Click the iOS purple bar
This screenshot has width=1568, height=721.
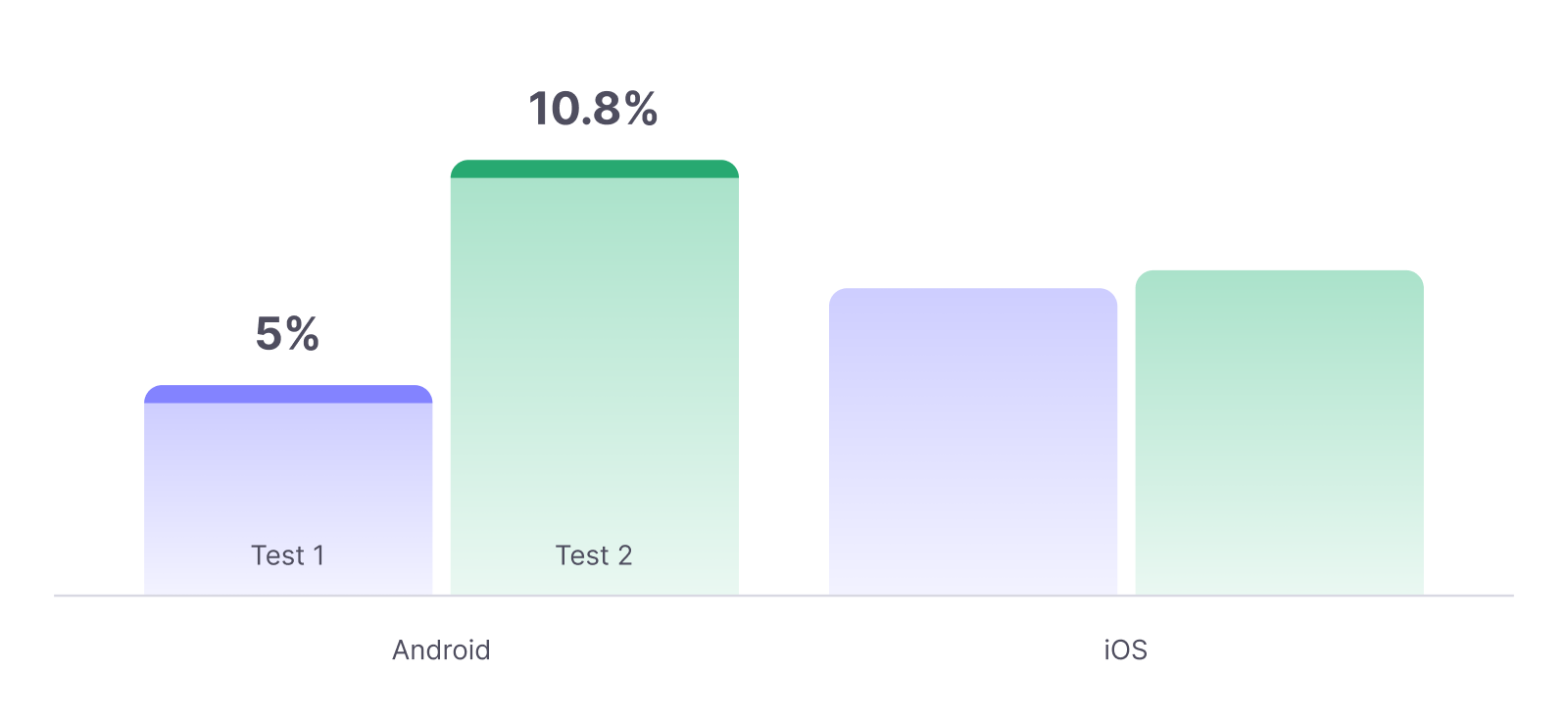click(972, 441)
